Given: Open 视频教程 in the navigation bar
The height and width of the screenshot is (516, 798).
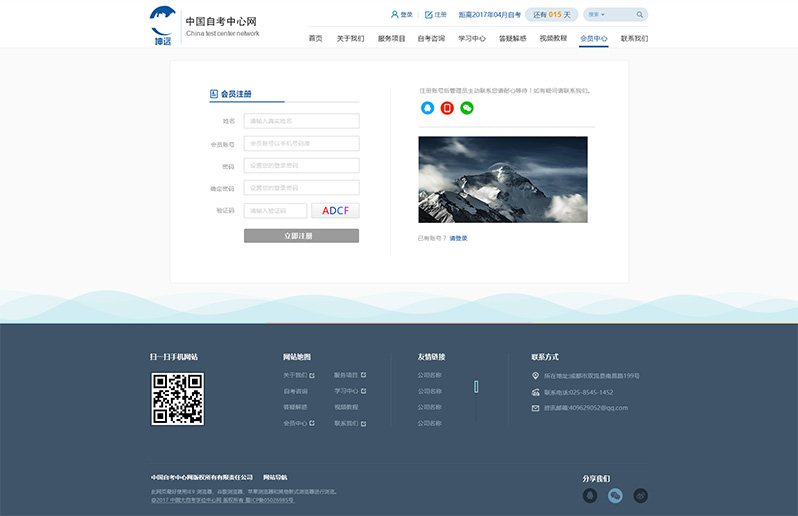Looking at the screenshot, I should [x=553, y=38].
